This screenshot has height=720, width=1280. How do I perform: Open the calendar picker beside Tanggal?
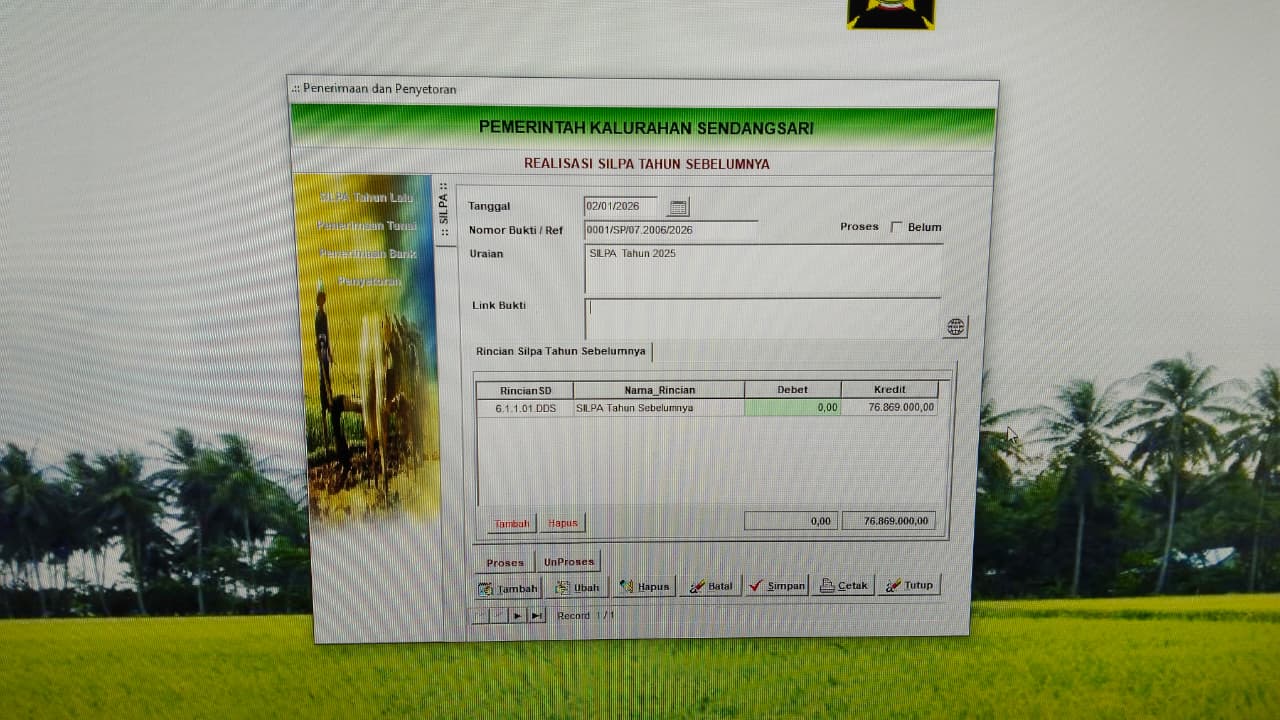tap(678, 208)
